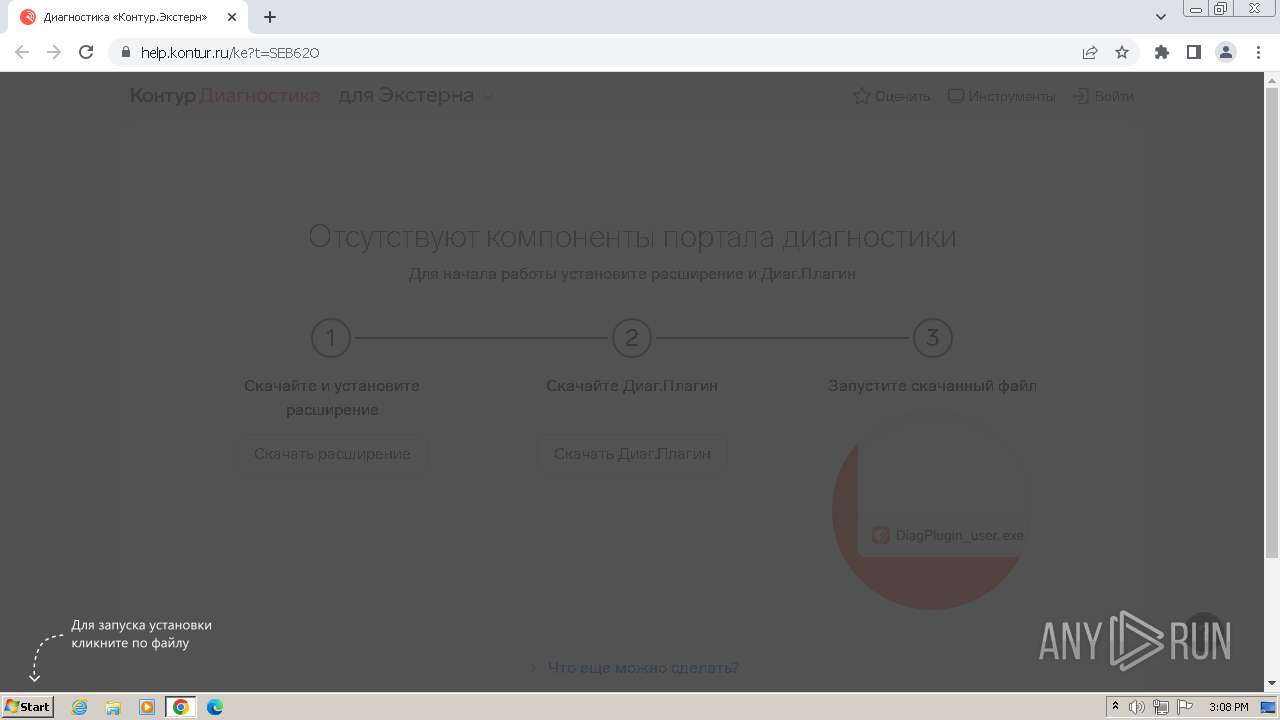1280x720 pixels.
Task: Switch to Chrome in taskbar
Action: [x=181, y=707]
